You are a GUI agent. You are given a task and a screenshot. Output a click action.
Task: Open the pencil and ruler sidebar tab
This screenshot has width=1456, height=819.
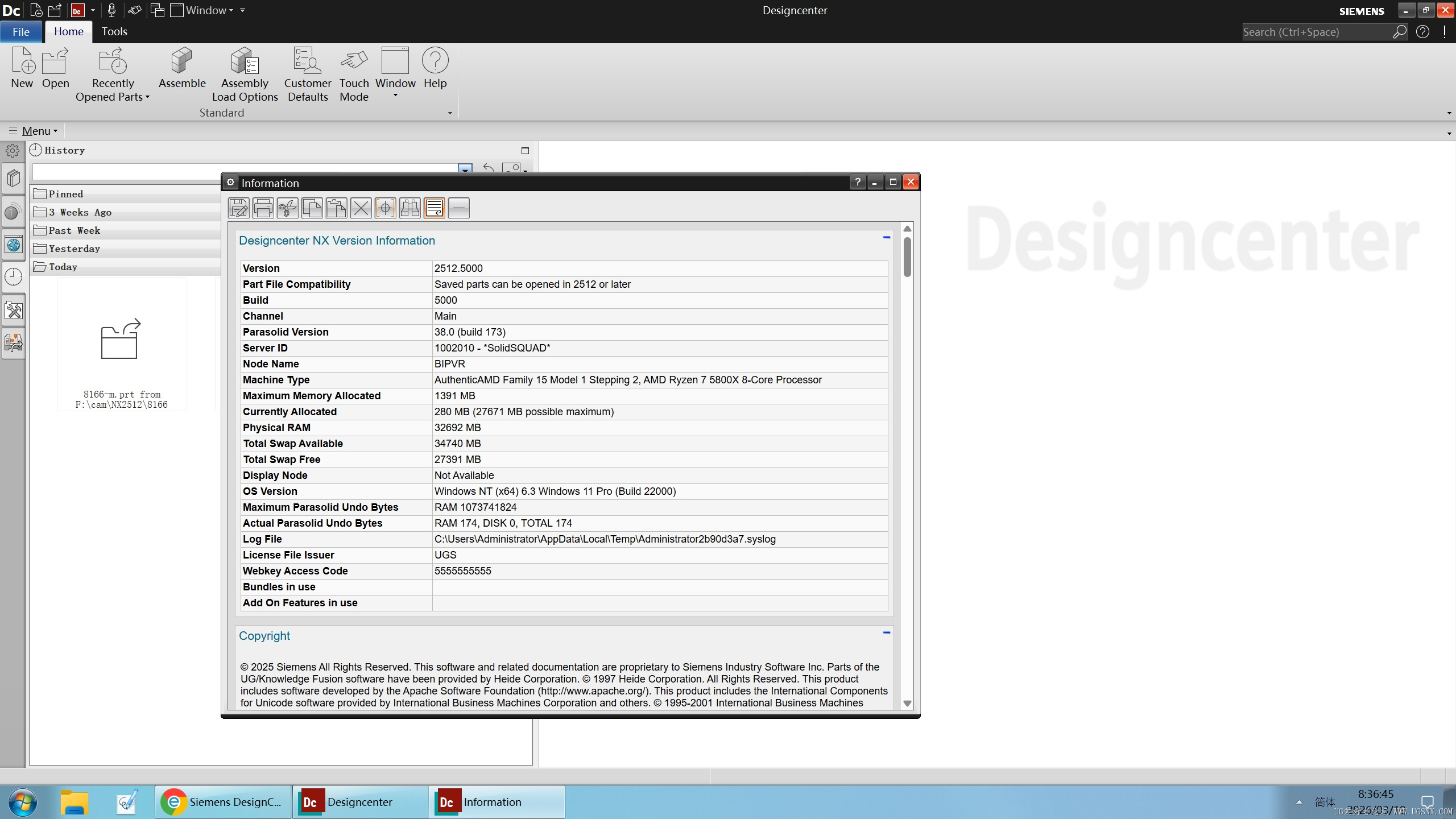(x=14, y=310)
